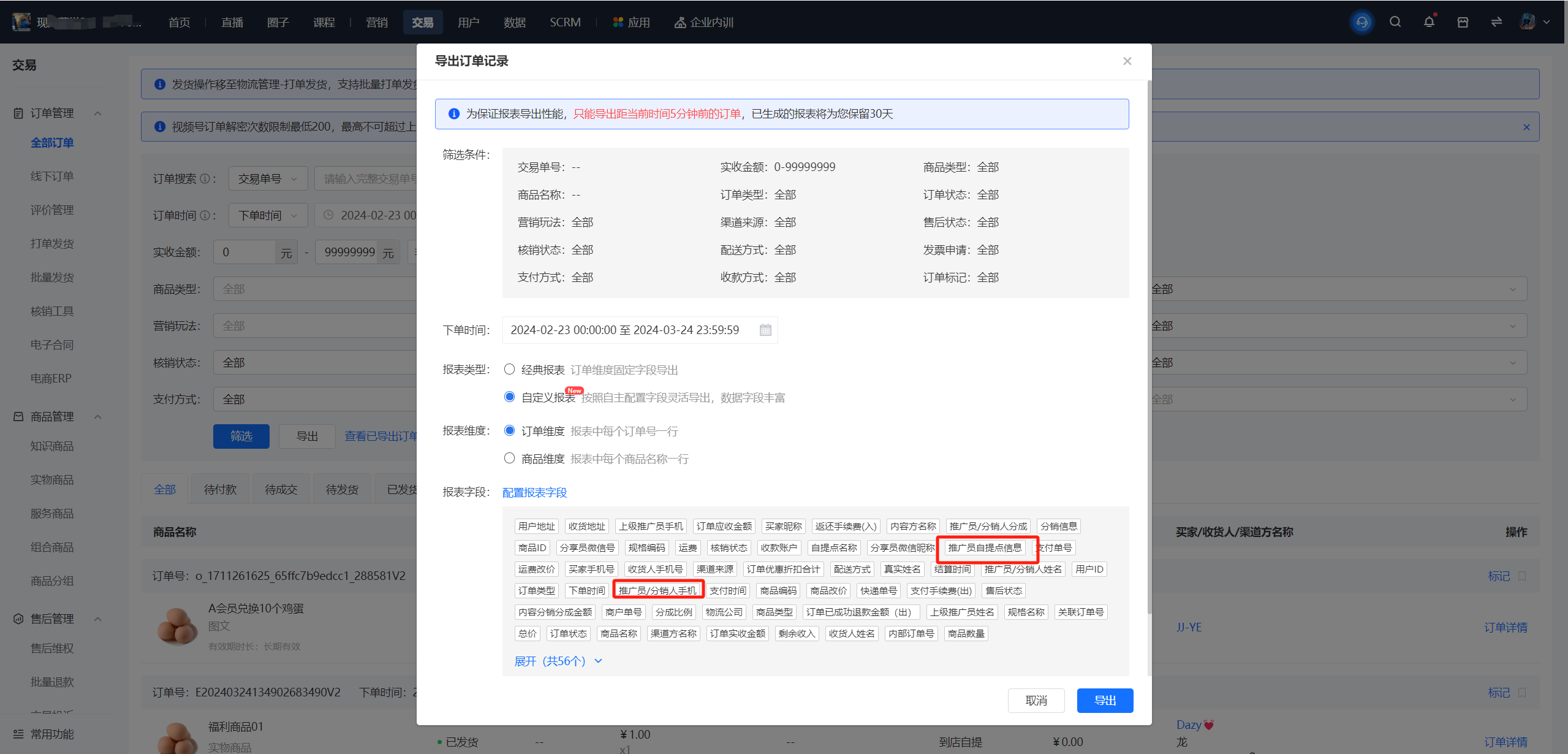1568x754 pixels.
Task: Click the search magnifier icon in top bar
Action: coord(1395,22)
